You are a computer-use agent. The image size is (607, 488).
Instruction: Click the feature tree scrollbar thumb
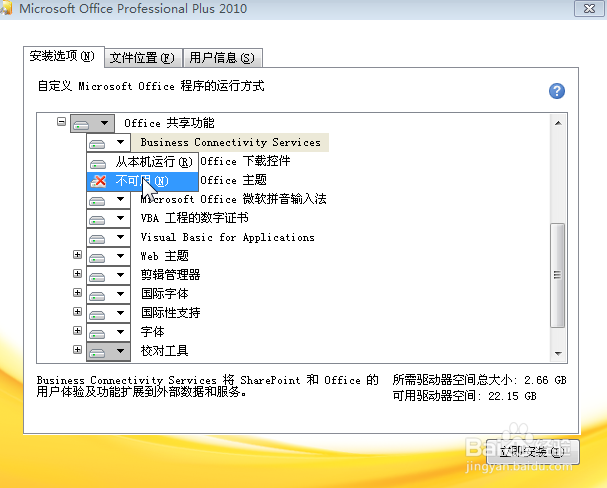pyautogui.click(x=557, y=275)
